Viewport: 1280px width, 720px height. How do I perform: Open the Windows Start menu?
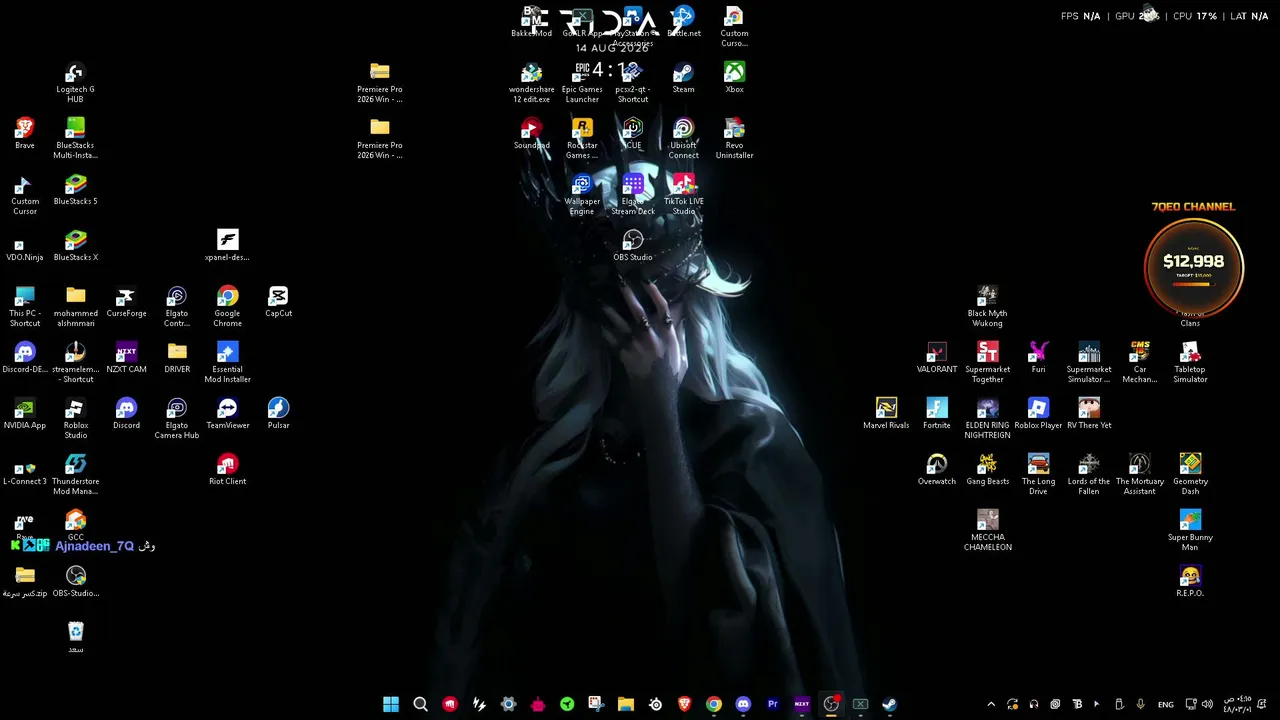tap(391, 704)
